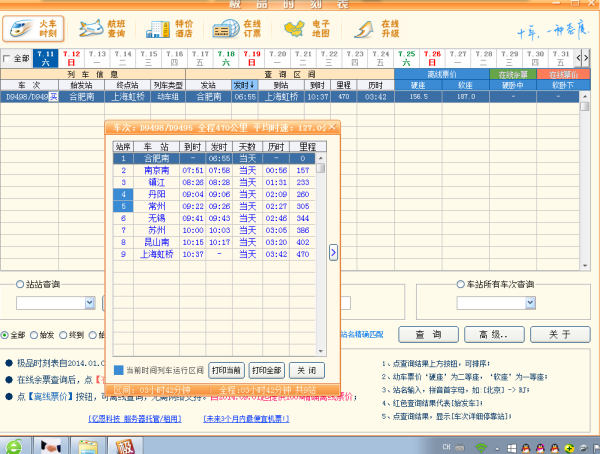Sort by the 车次 train number column
Viewport: 600px width, 454px height.
[x=29, y=85]
